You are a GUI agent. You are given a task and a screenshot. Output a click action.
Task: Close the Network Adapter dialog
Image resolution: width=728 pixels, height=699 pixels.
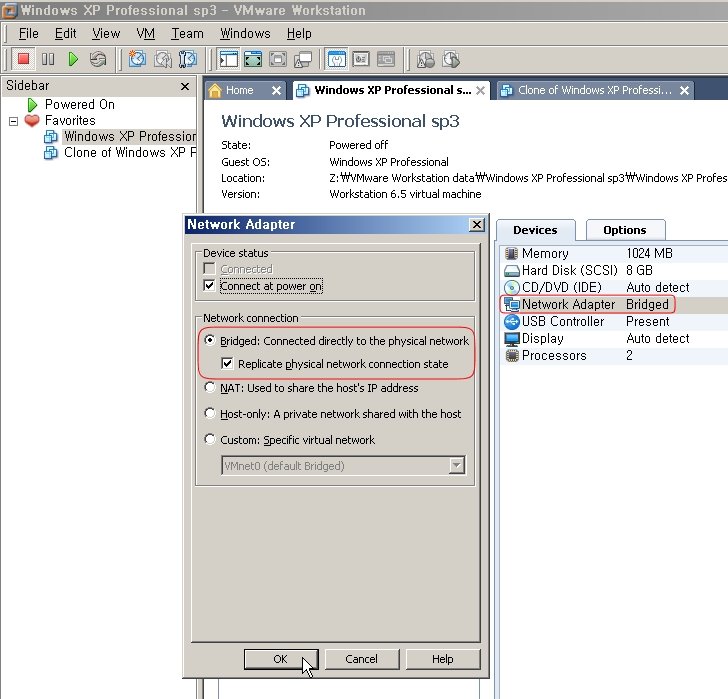[476, 225]
